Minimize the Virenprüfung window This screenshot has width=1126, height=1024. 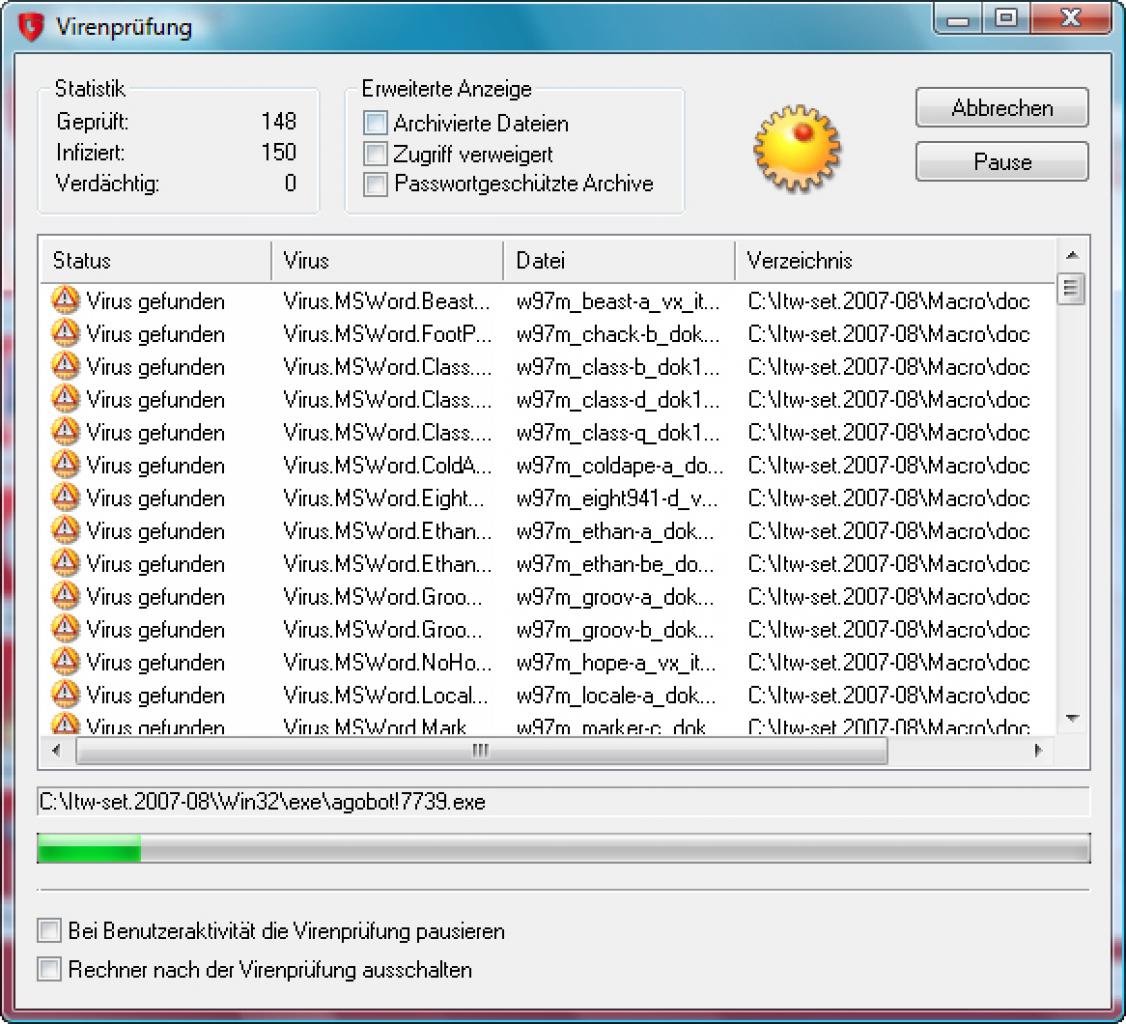(x=958, y=19)
